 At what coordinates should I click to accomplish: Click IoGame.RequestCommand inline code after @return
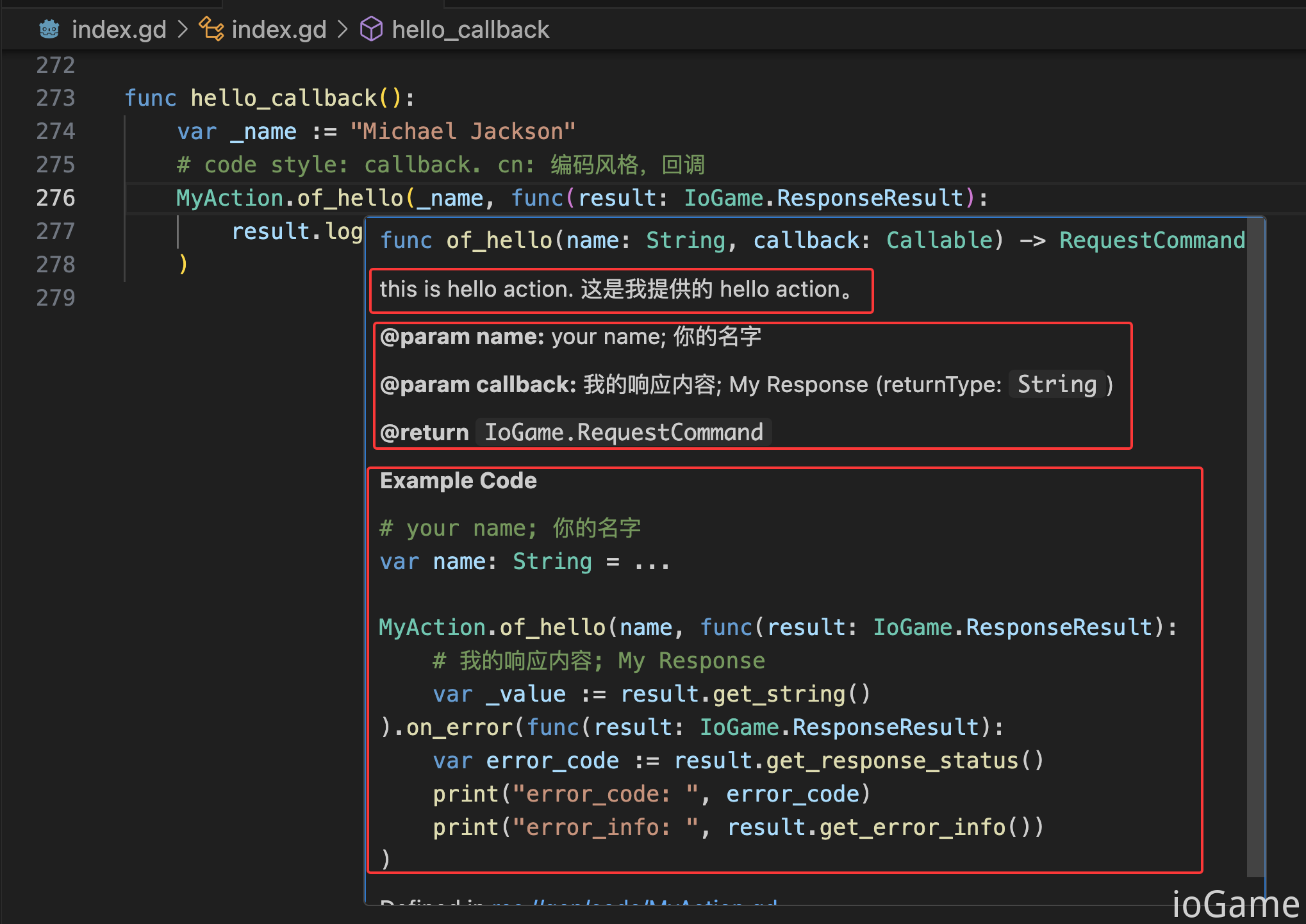(x=624, y=433)
